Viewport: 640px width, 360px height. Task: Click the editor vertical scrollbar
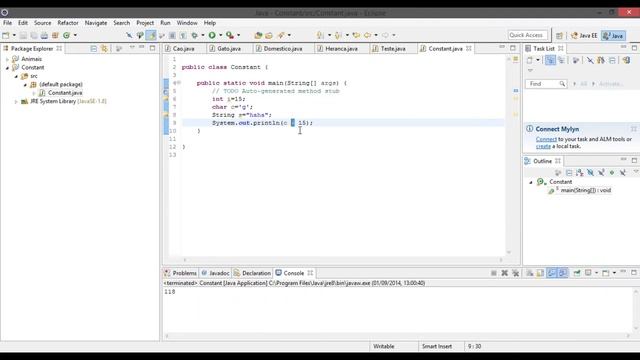point(509,155)
